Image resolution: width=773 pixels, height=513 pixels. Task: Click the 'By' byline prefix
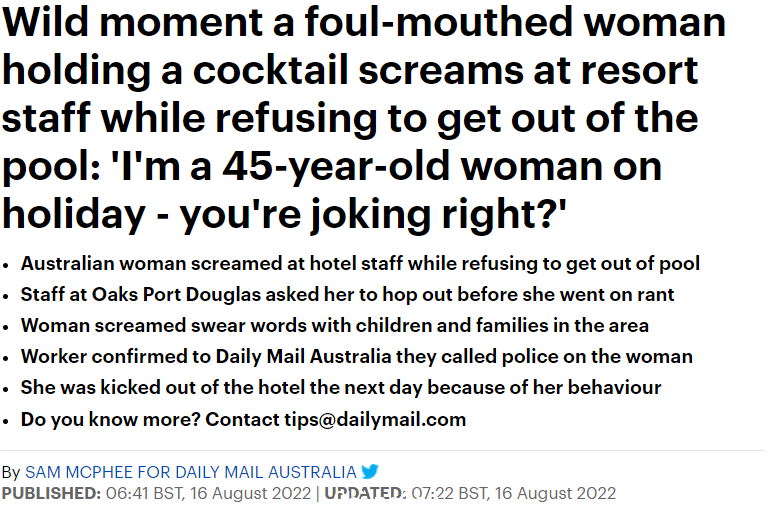click(10, 473)
